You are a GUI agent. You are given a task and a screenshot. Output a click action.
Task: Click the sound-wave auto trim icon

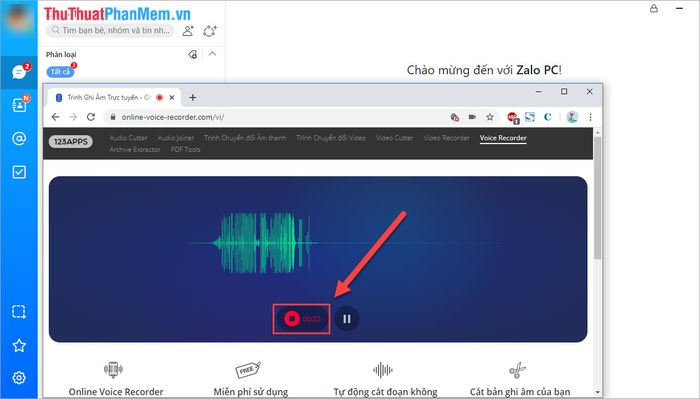(383, 370)
